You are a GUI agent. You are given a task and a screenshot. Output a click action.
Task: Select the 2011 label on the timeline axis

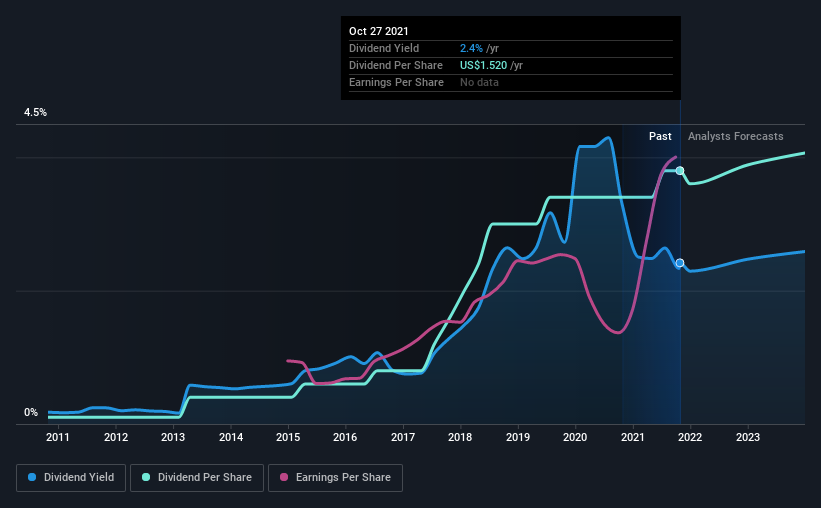coord(58,437)
